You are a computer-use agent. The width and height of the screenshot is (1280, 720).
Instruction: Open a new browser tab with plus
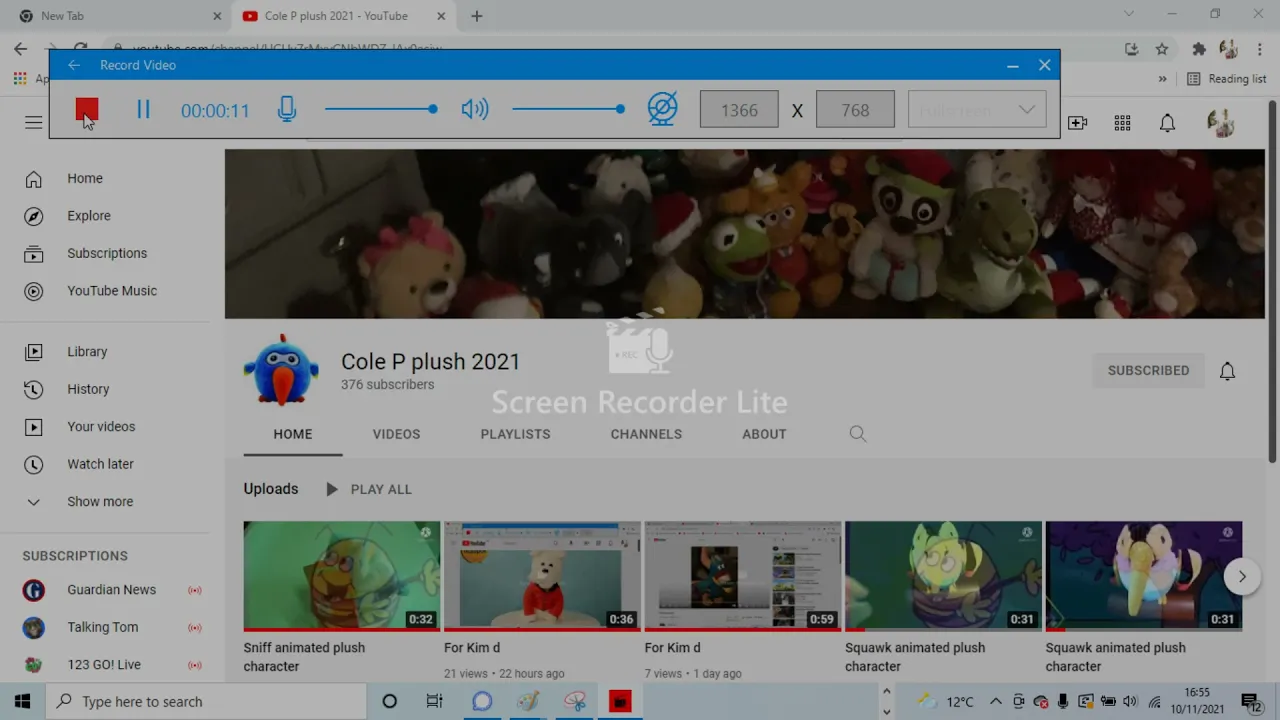pos(477,16)
